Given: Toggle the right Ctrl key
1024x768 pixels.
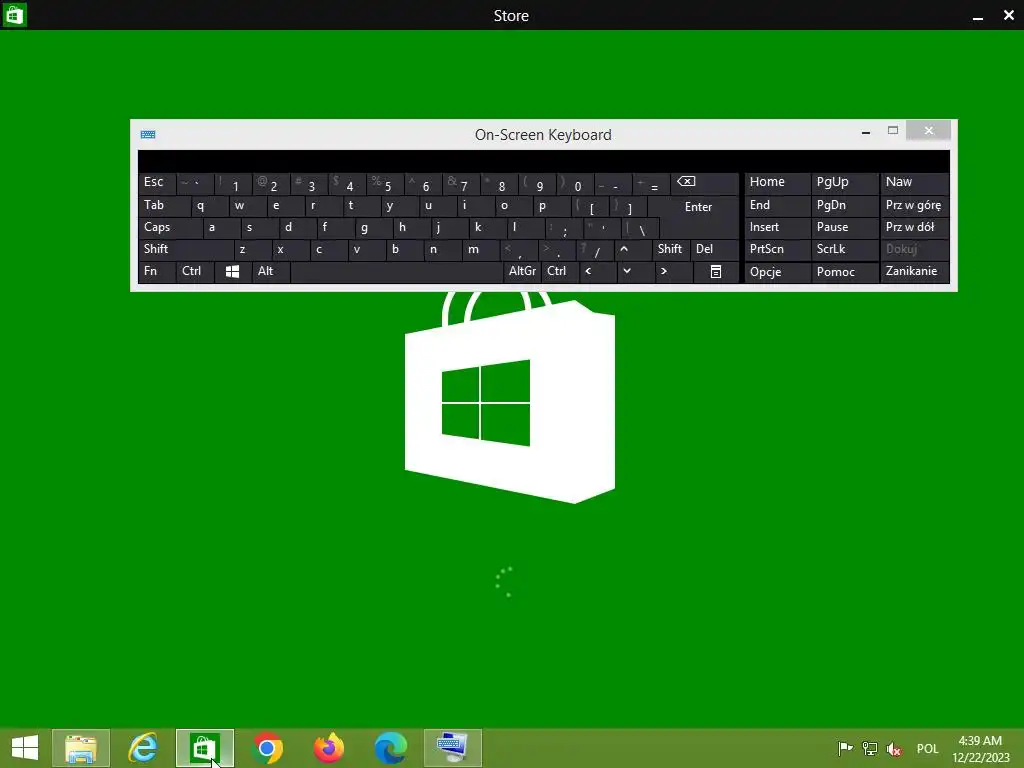Looking at the screenshot, I should pyautogui.click(x=560, y=272).
